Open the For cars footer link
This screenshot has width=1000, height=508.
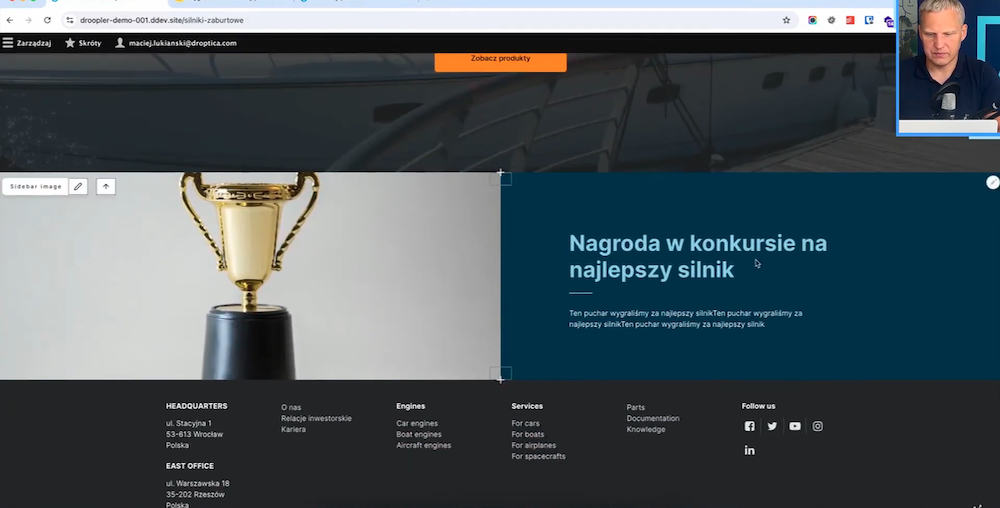point(526,423)
